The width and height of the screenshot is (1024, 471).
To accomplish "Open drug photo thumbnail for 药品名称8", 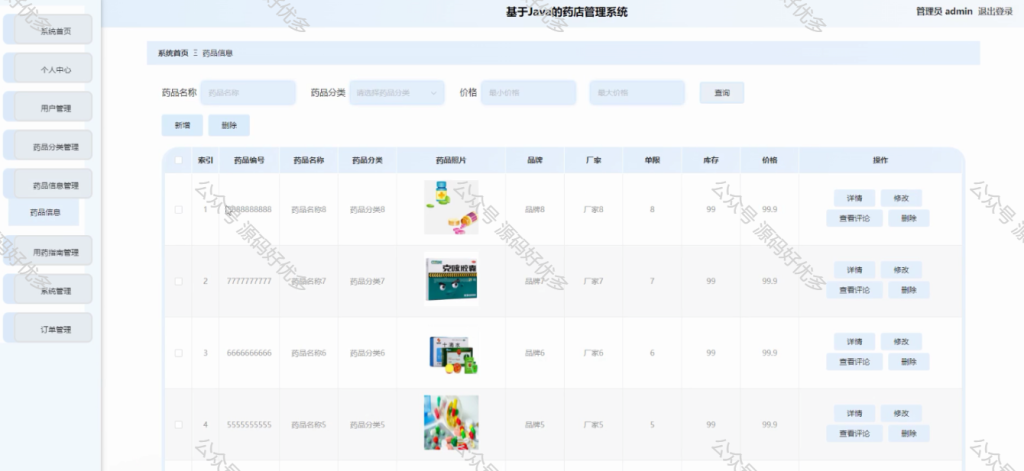I will (451, 208).
